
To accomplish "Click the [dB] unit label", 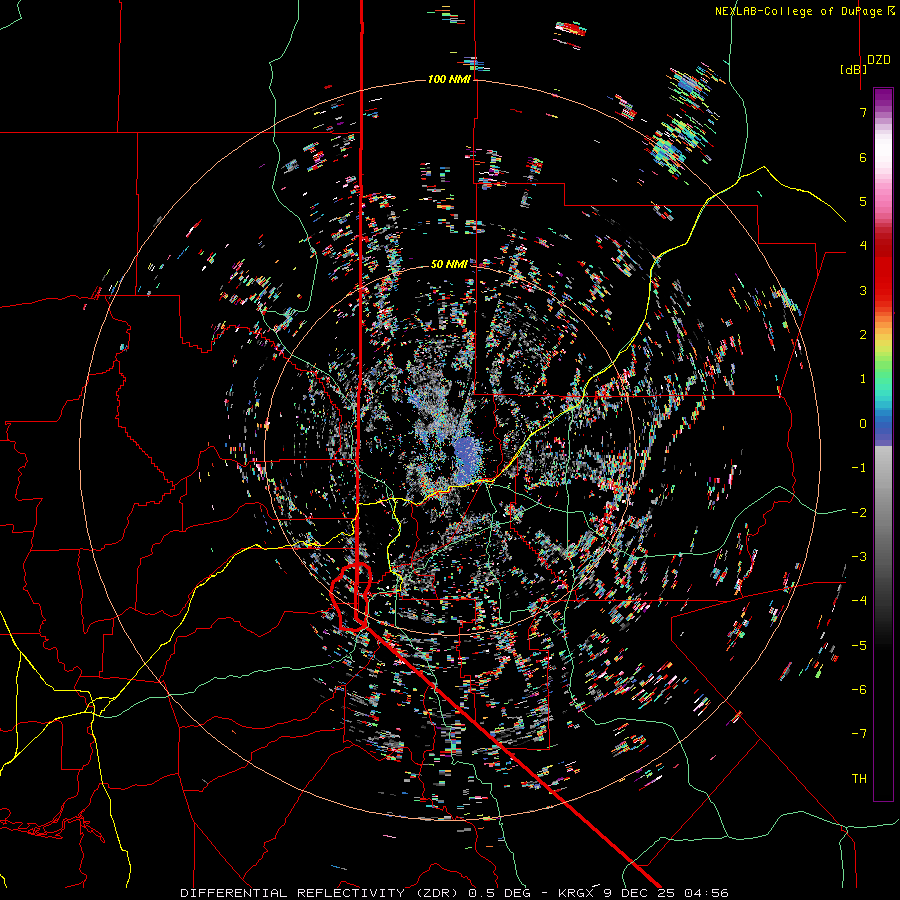I will click(x=854, y=69).
